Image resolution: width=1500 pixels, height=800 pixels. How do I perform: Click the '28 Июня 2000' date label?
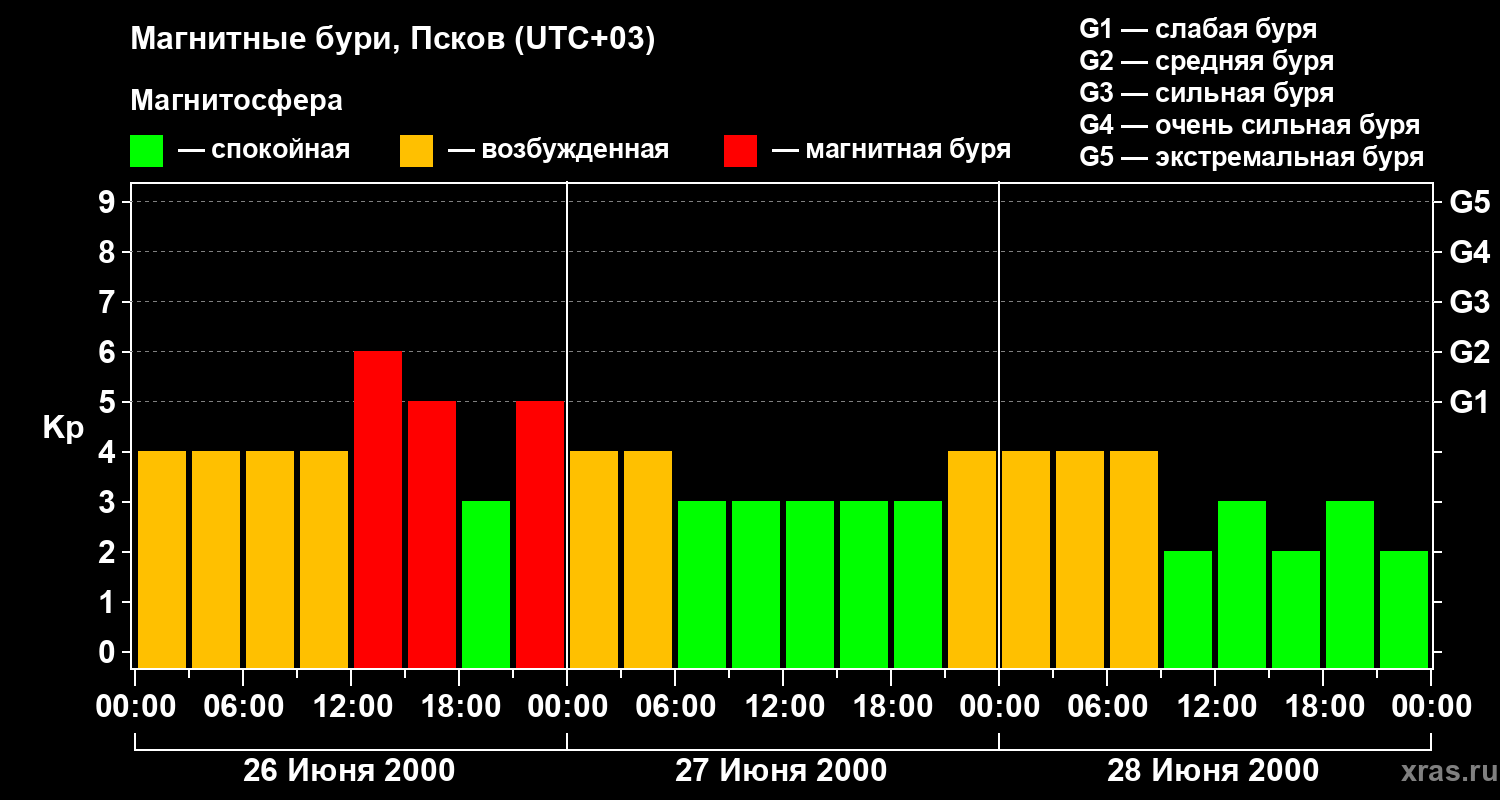pos(1213,771)
